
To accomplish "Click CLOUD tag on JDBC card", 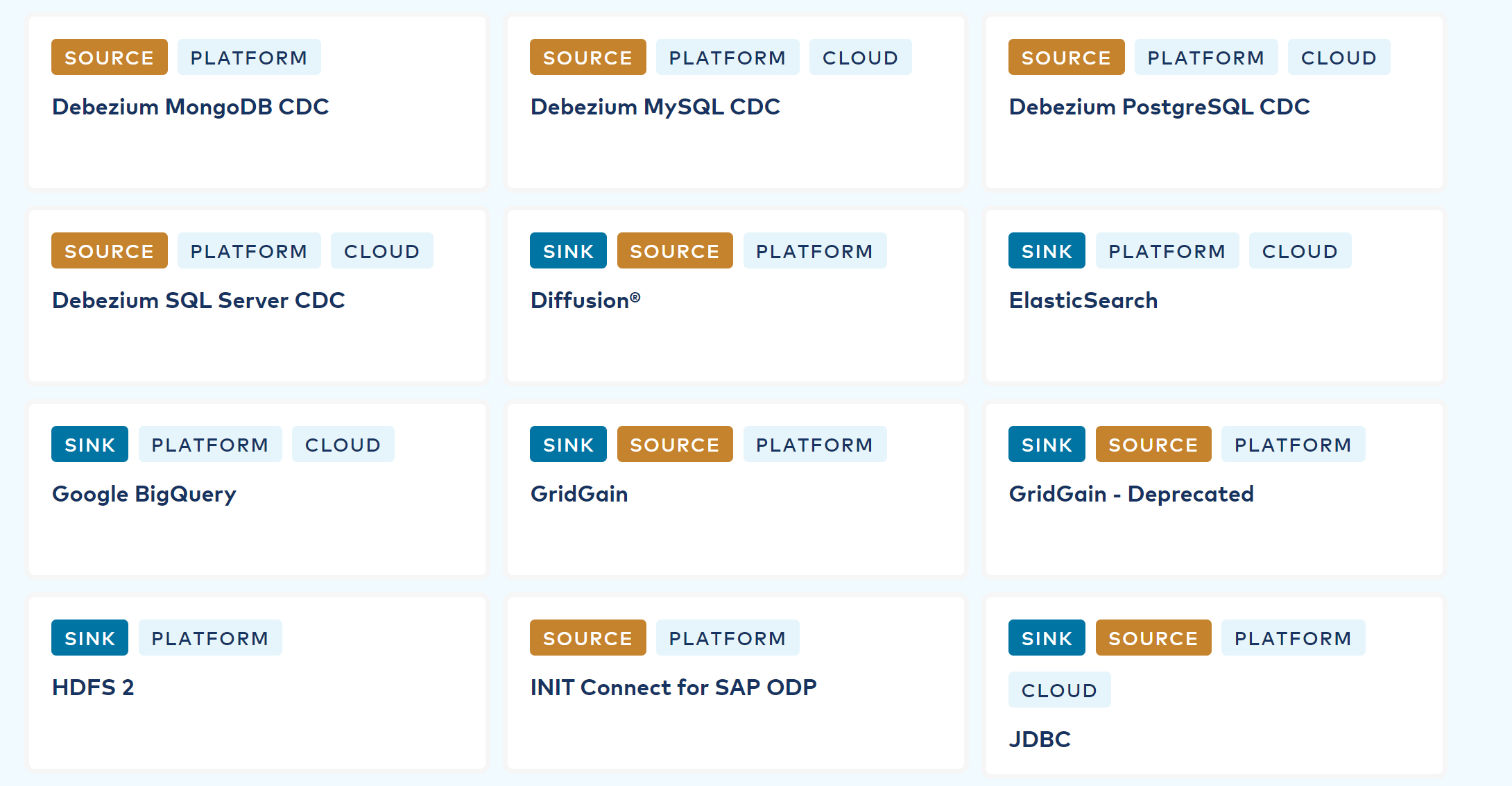I will [x=1059, y=690].
